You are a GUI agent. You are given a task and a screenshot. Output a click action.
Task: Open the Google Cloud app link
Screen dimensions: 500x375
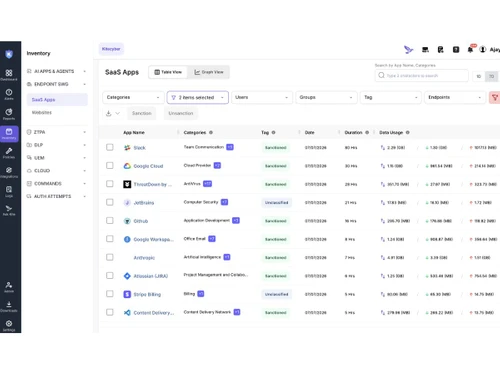148,166
